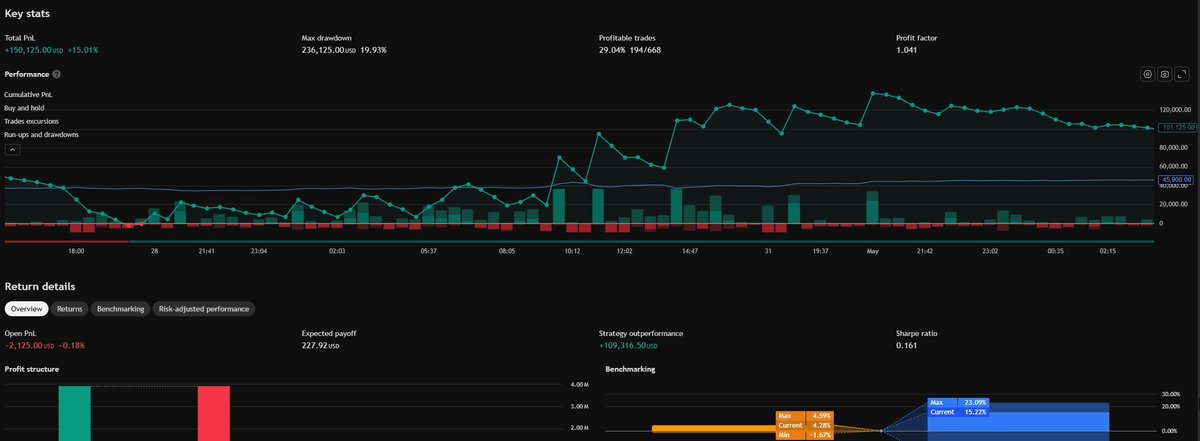Click the Key stats heading
The image size is (1200, 441).
point(28,14)
